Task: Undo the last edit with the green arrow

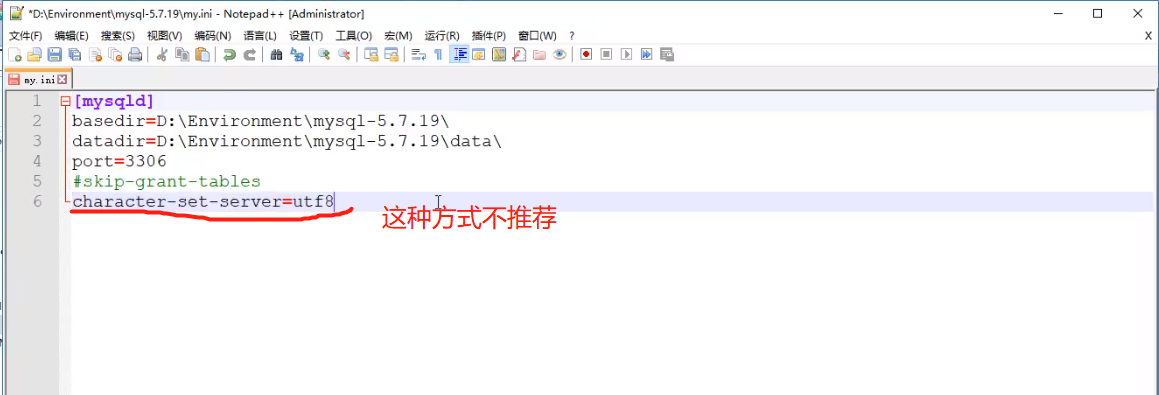Action: coord(230,54)
